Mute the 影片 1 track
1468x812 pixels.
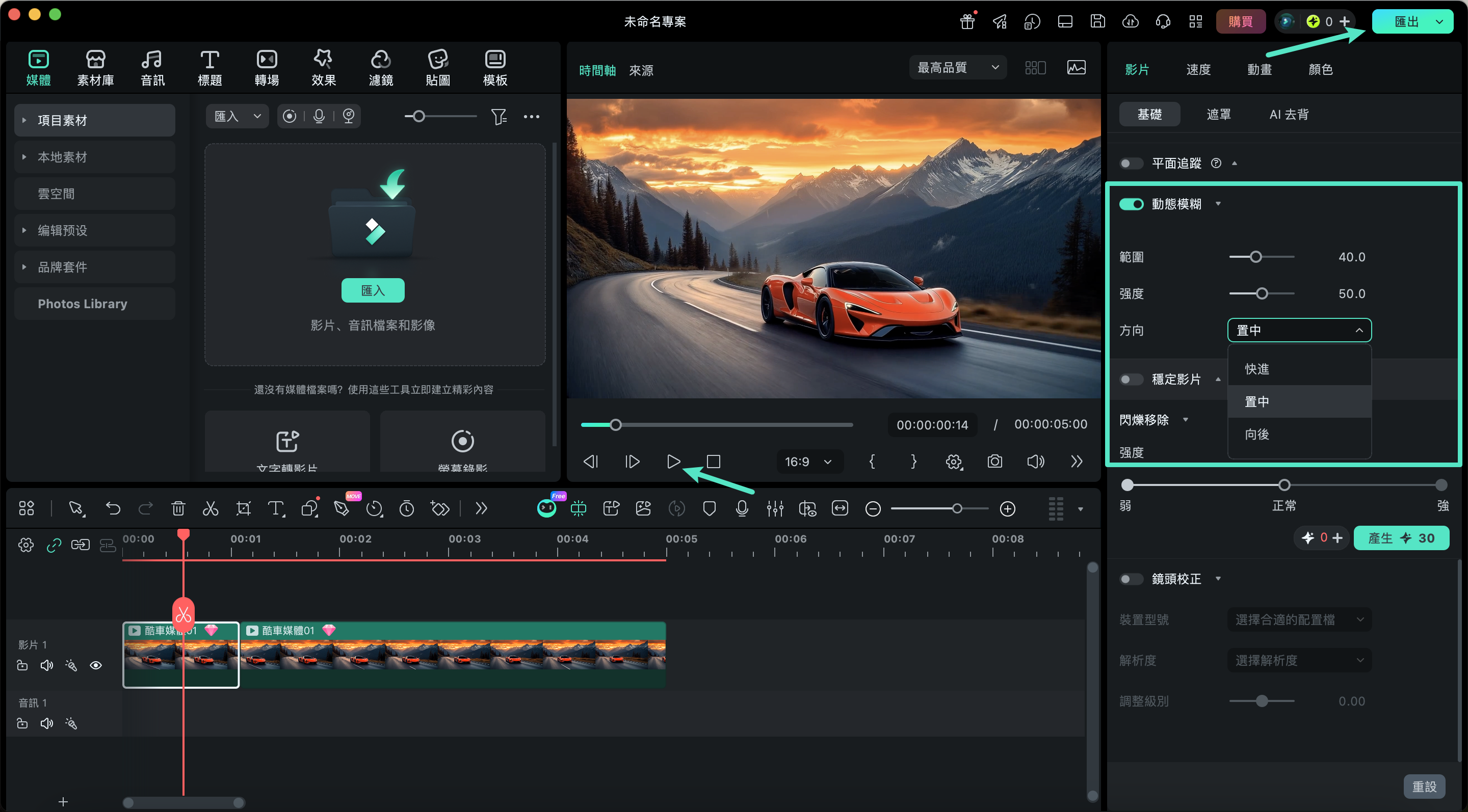47,665
